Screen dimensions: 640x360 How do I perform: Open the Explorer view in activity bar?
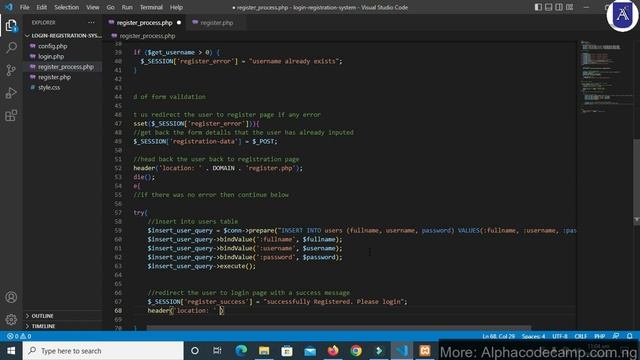11,25
